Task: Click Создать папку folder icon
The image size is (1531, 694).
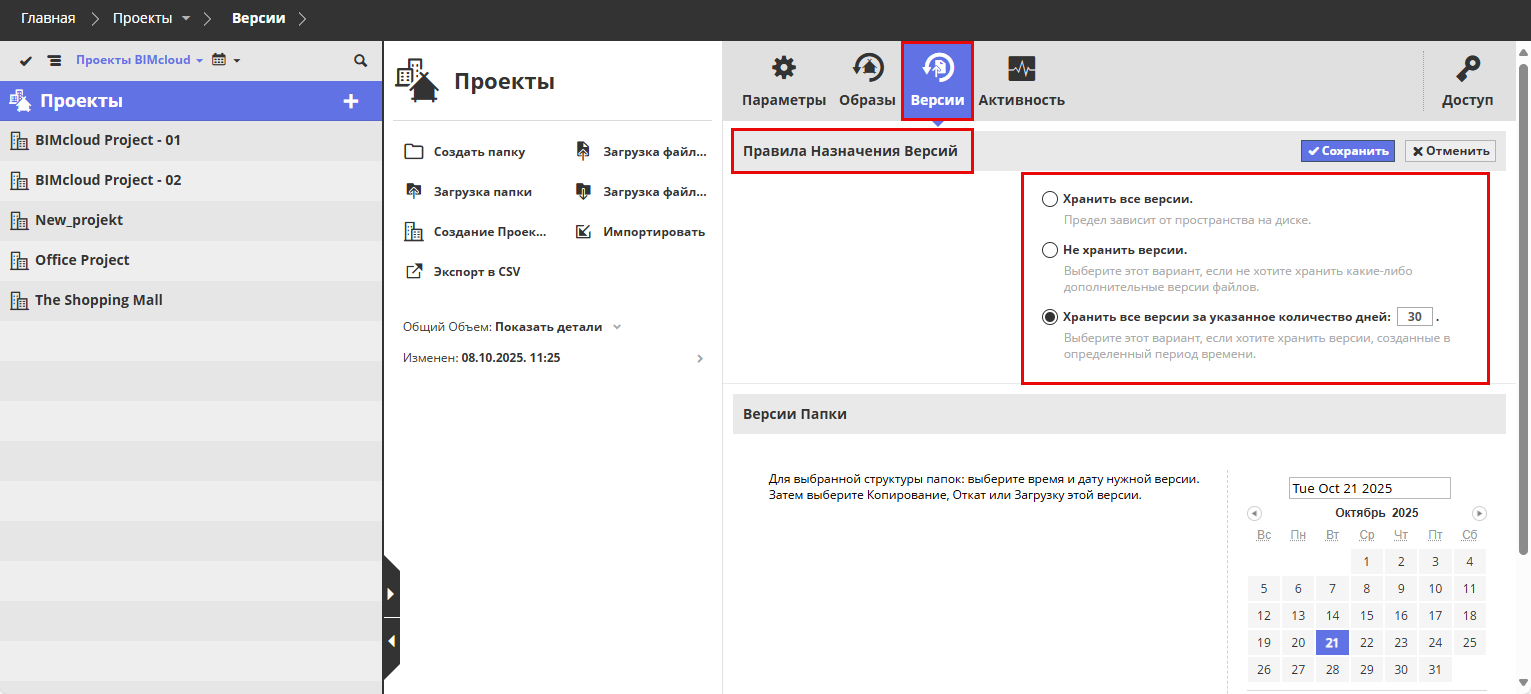Action: tap(413, 152)
